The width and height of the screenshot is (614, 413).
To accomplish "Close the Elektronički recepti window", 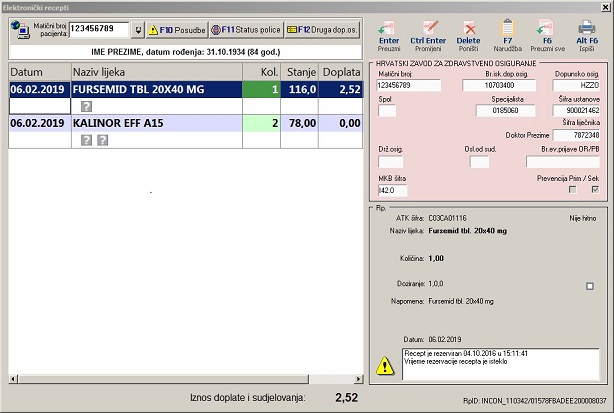I will click(605, 7).
